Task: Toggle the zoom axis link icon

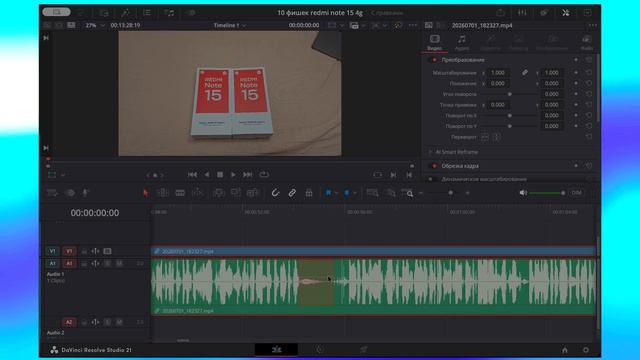Action: [524, 73]
